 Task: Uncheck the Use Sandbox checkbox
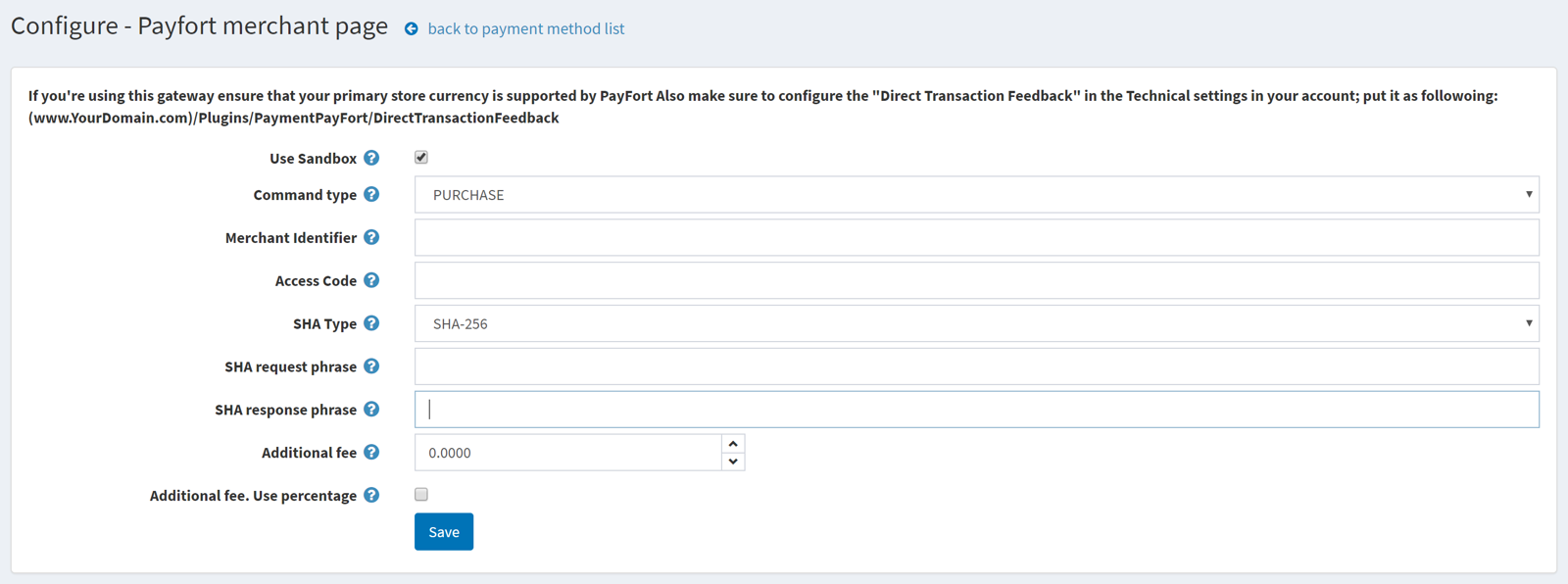click(x=421, y=157)
